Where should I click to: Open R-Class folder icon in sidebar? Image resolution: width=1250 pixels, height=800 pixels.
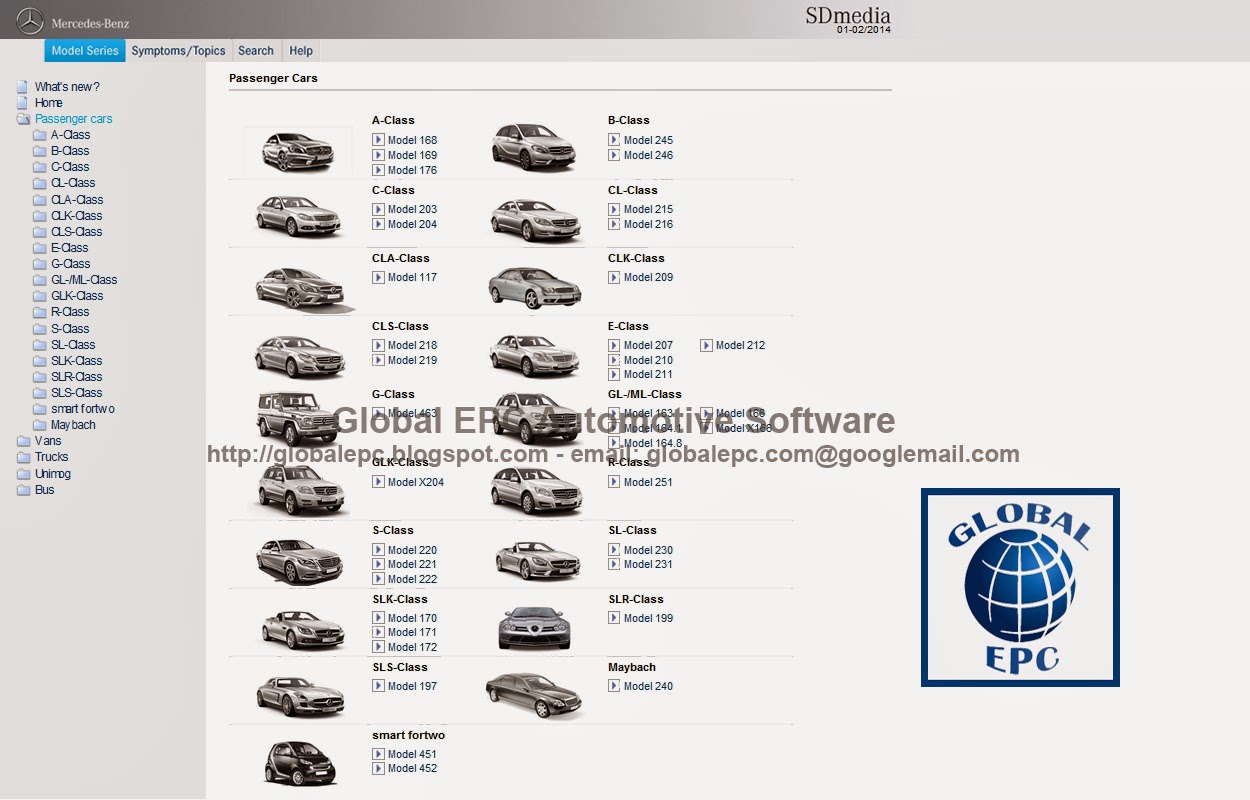pyautogui.click(x=40, y=312)
